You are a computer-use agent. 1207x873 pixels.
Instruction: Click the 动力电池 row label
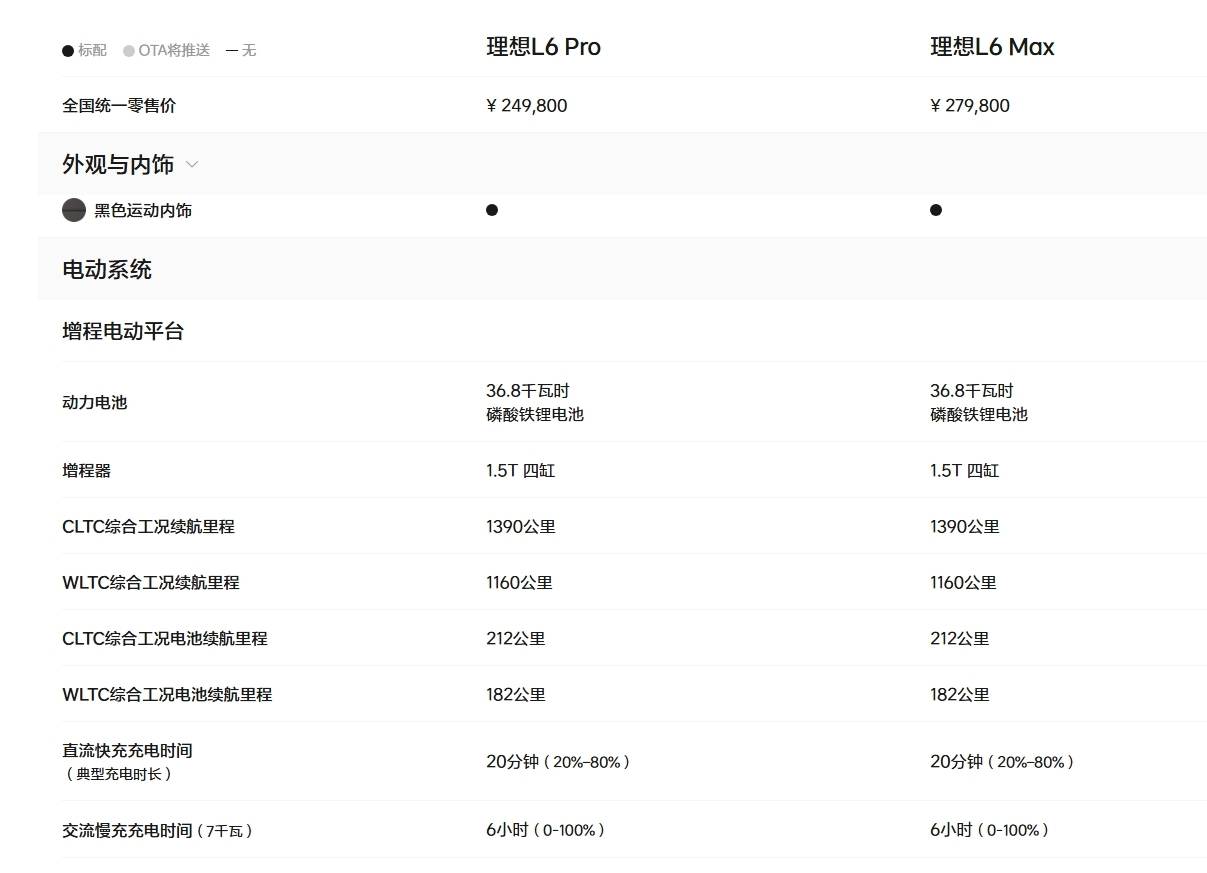point(95,403)
